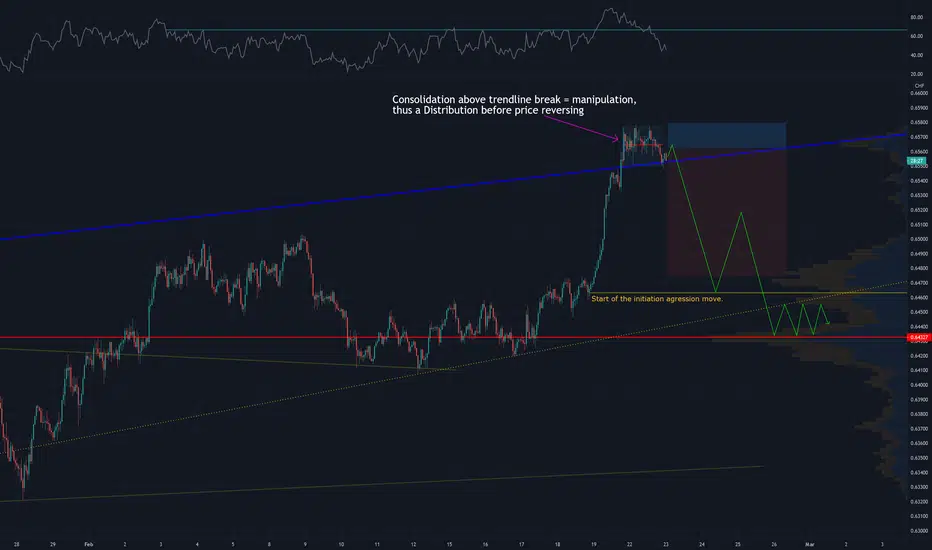Image resolution: width=932 pixels, height=550 pixels.
Task: Click the 0.64800 price axis label
Action: click(x=919, y=268)
